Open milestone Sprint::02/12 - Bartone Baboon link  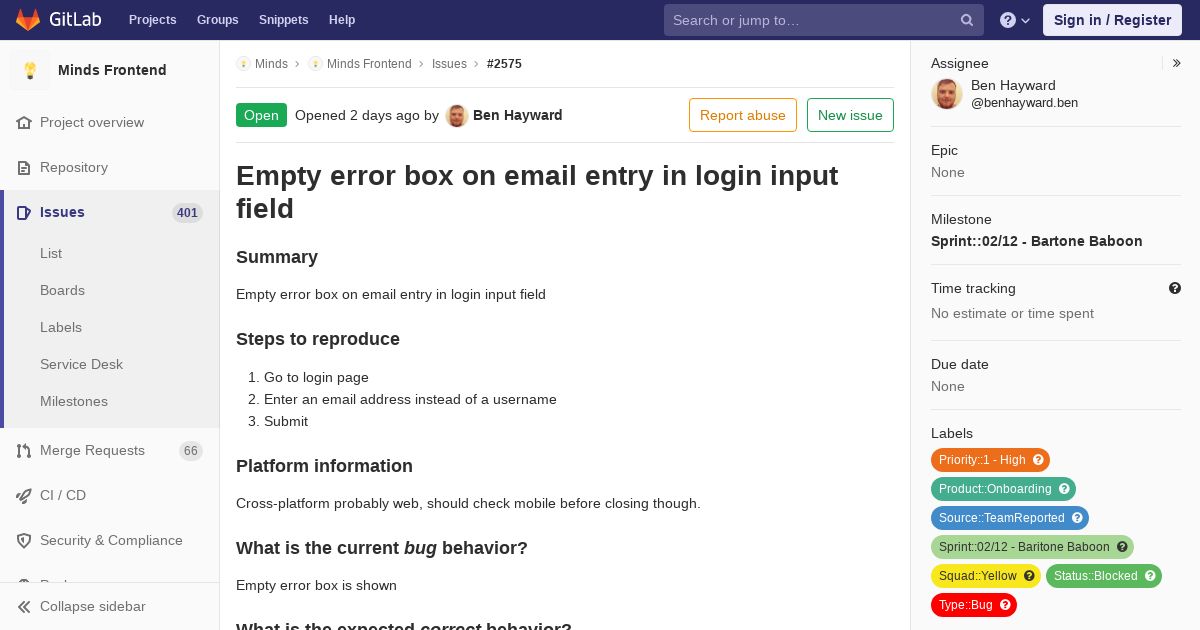tap(1036, 241)
